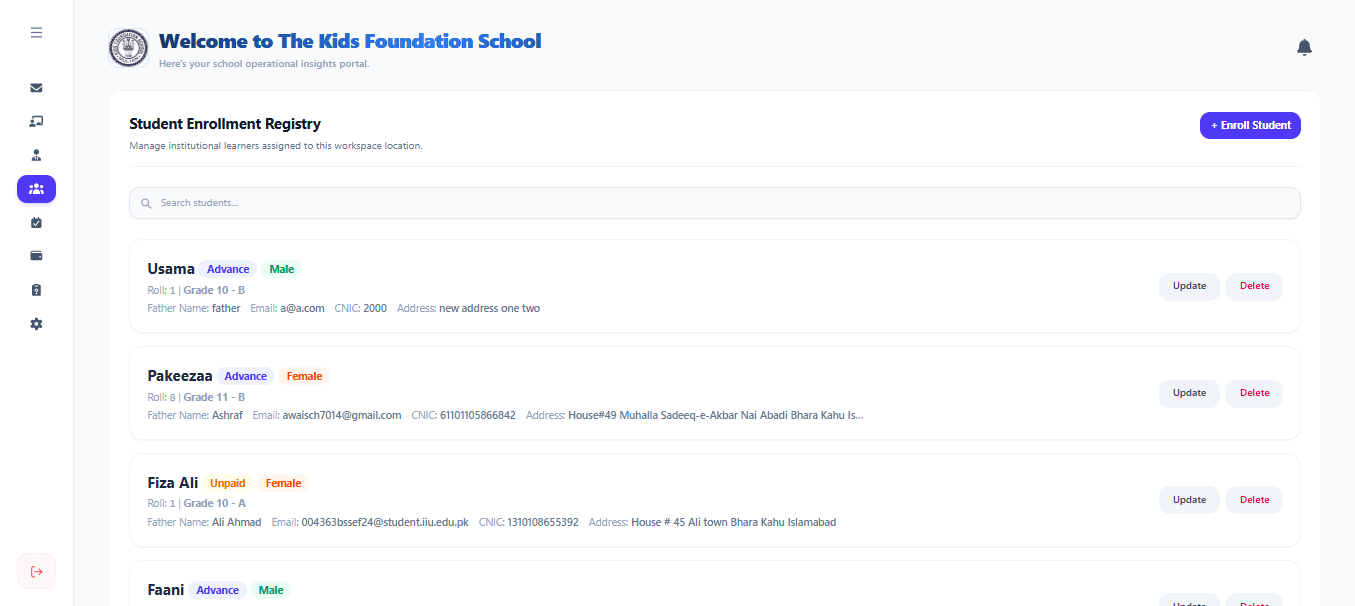This screenshot has height=606, width=1355.
Task: Click the student name Pakeezaa
Action: click(x=180, y=376)
